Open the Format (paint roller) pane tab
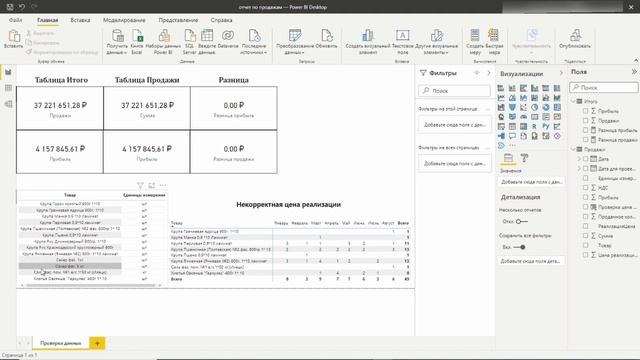640x360 pixels. pyautogui.click(x=524, y=158)
